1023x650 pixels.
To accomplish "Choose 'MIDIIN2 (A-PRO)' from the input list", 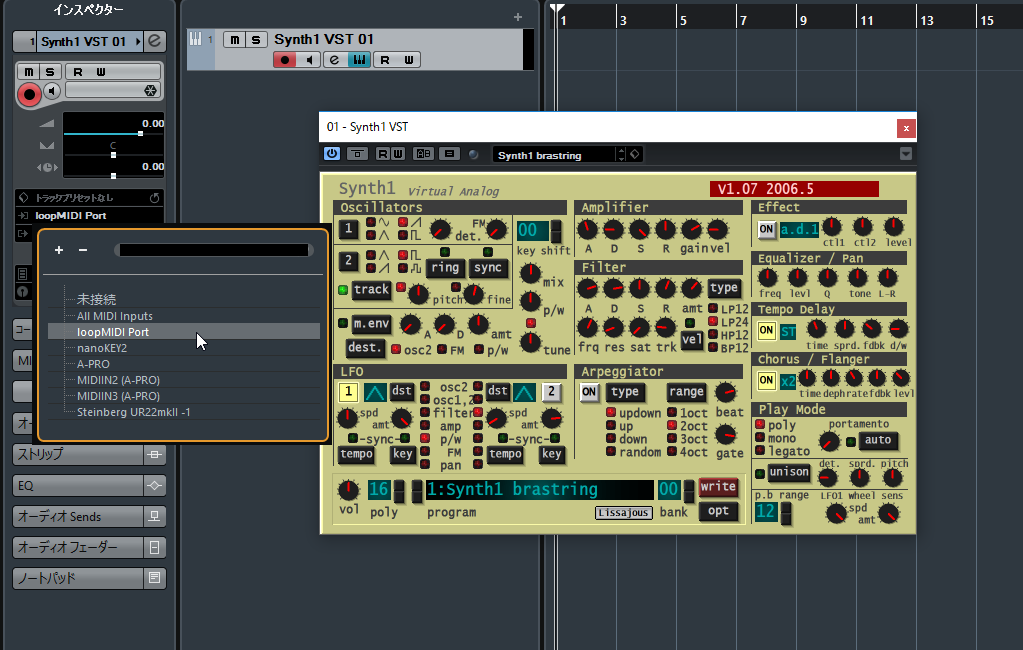I will (x=118, y=380).
